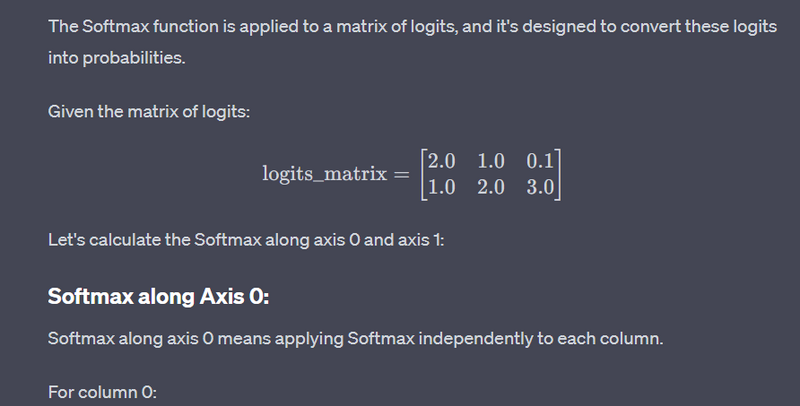Click the 1.0 value in the matrix's top row
The width and height of the screenshot is (800, 406).
[x=491, y=161]
